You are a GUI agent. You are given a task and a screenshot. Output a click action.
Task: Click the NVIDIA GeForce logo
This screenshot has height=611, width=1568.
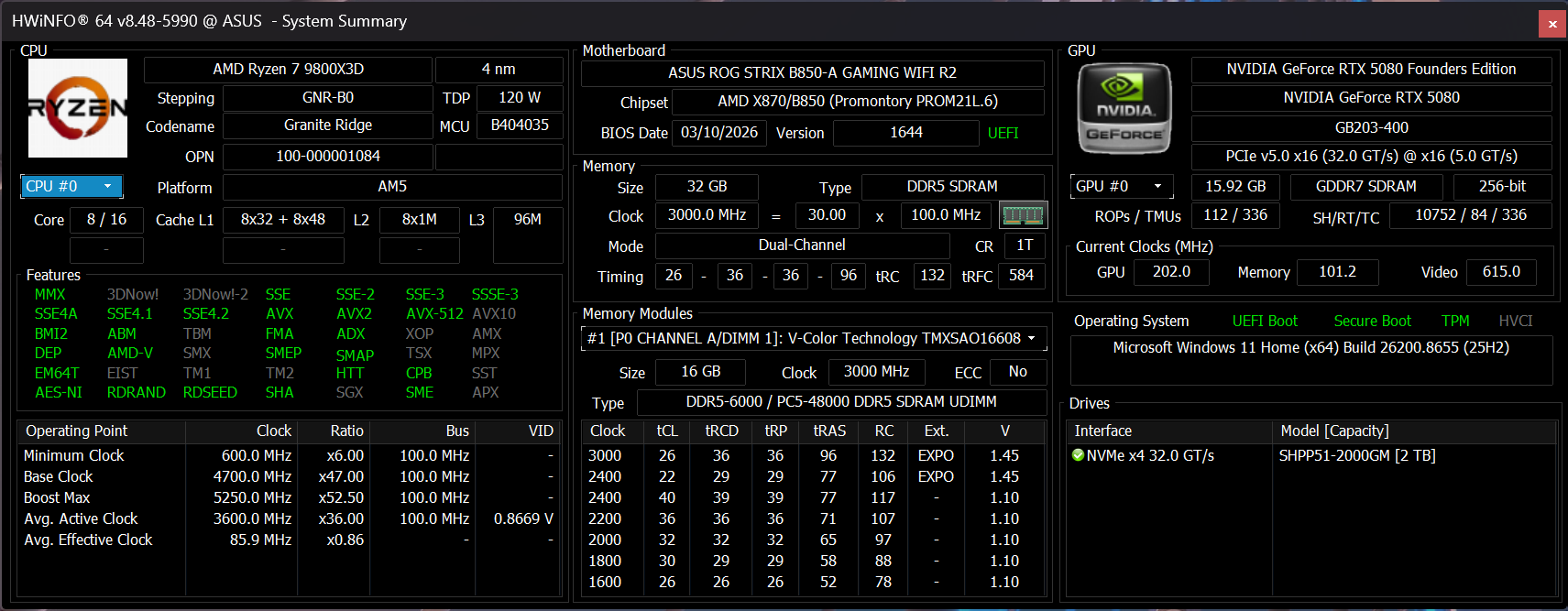1124,109
